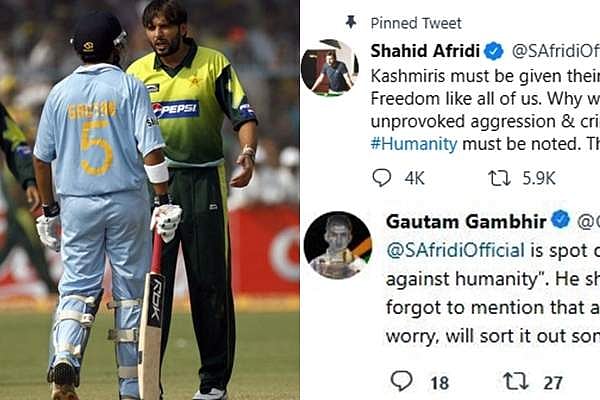Click the blue verified badge above the spot-on reply

561,219
